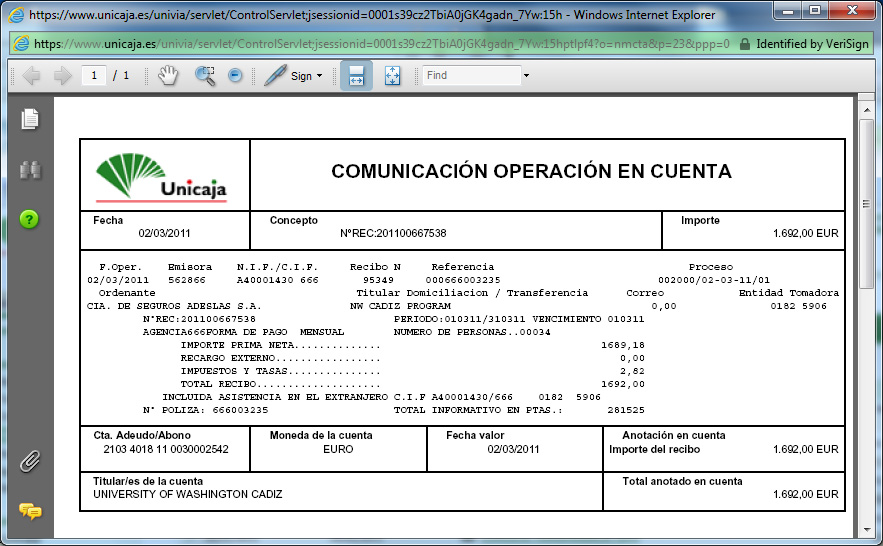Close the Internet Explorer window
The width and height of the screenshot is (883, 546).
(x=853, y=11)
